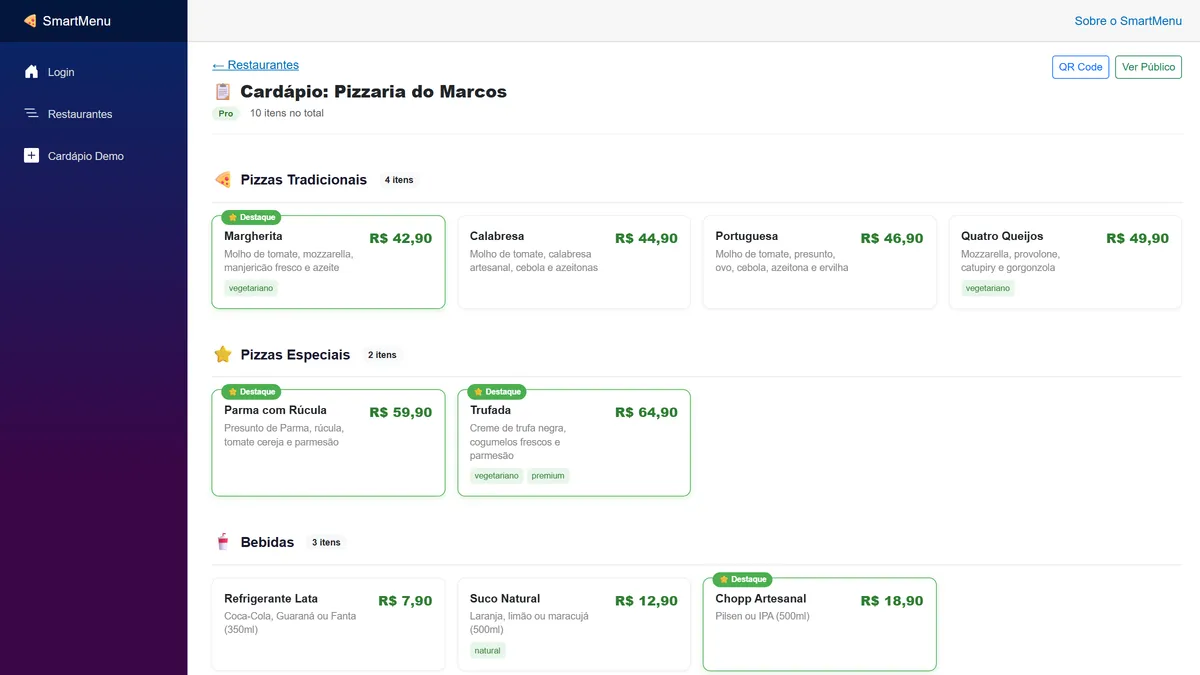The height and width of the screenshot is (675, 1200).
Task: Click the R$ 46,90 price
Action: (x=892, y=238)
